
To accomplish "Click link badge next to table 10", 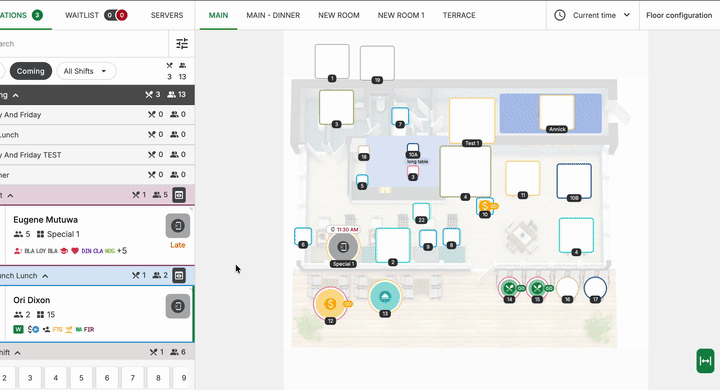I will point(494,206).
